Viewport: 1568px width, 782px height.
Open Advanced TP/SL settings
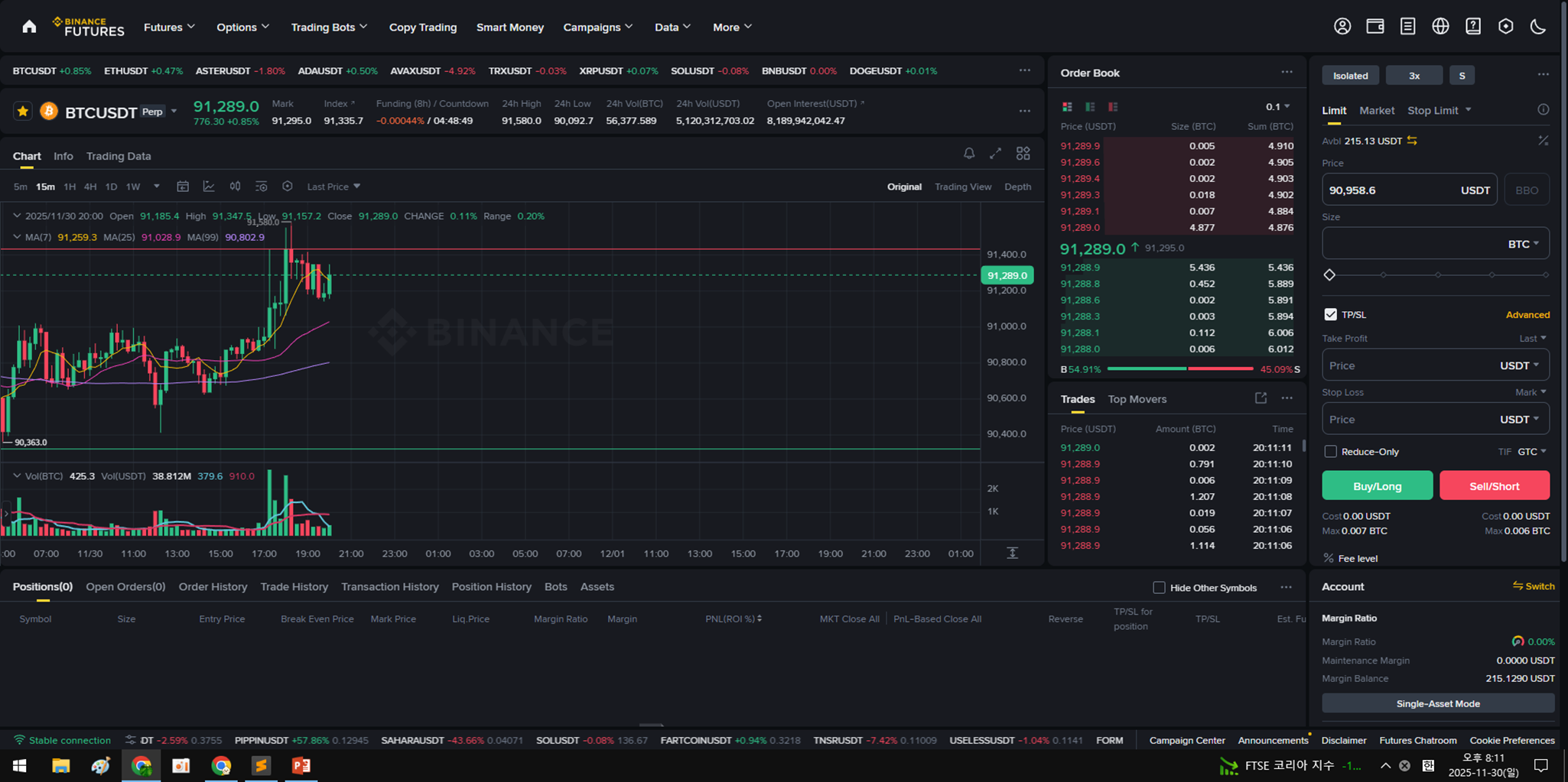[x=1527, y=314]
